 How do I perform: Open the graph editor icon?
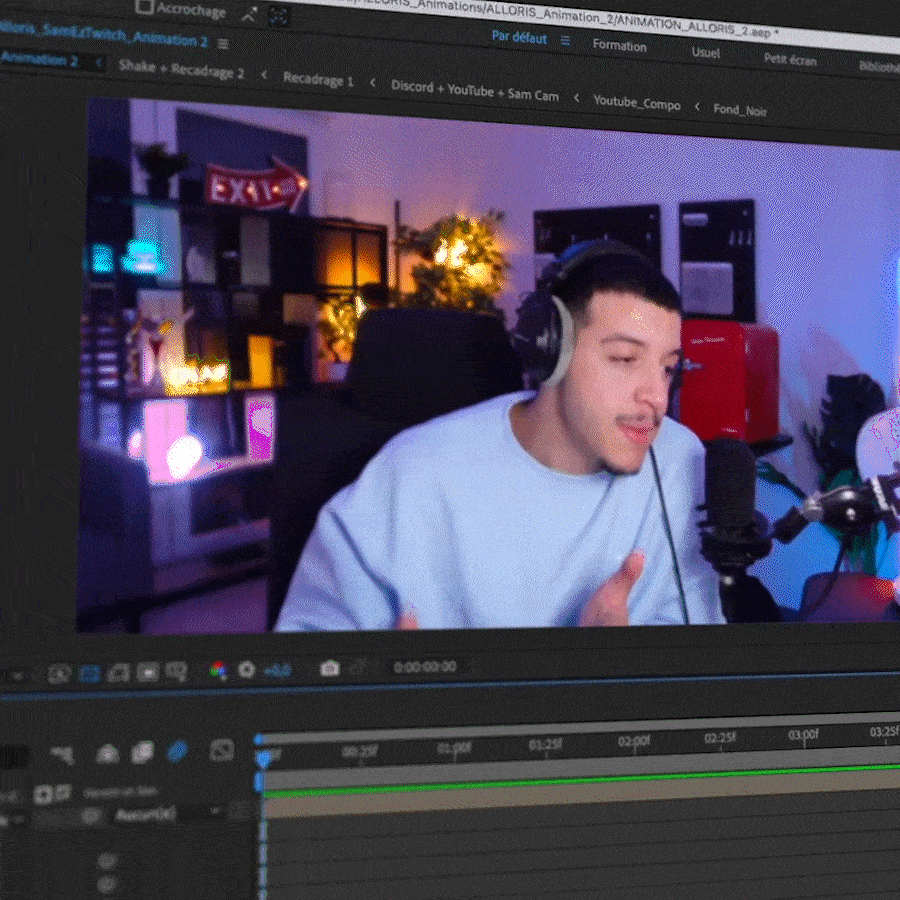(221, 749)
